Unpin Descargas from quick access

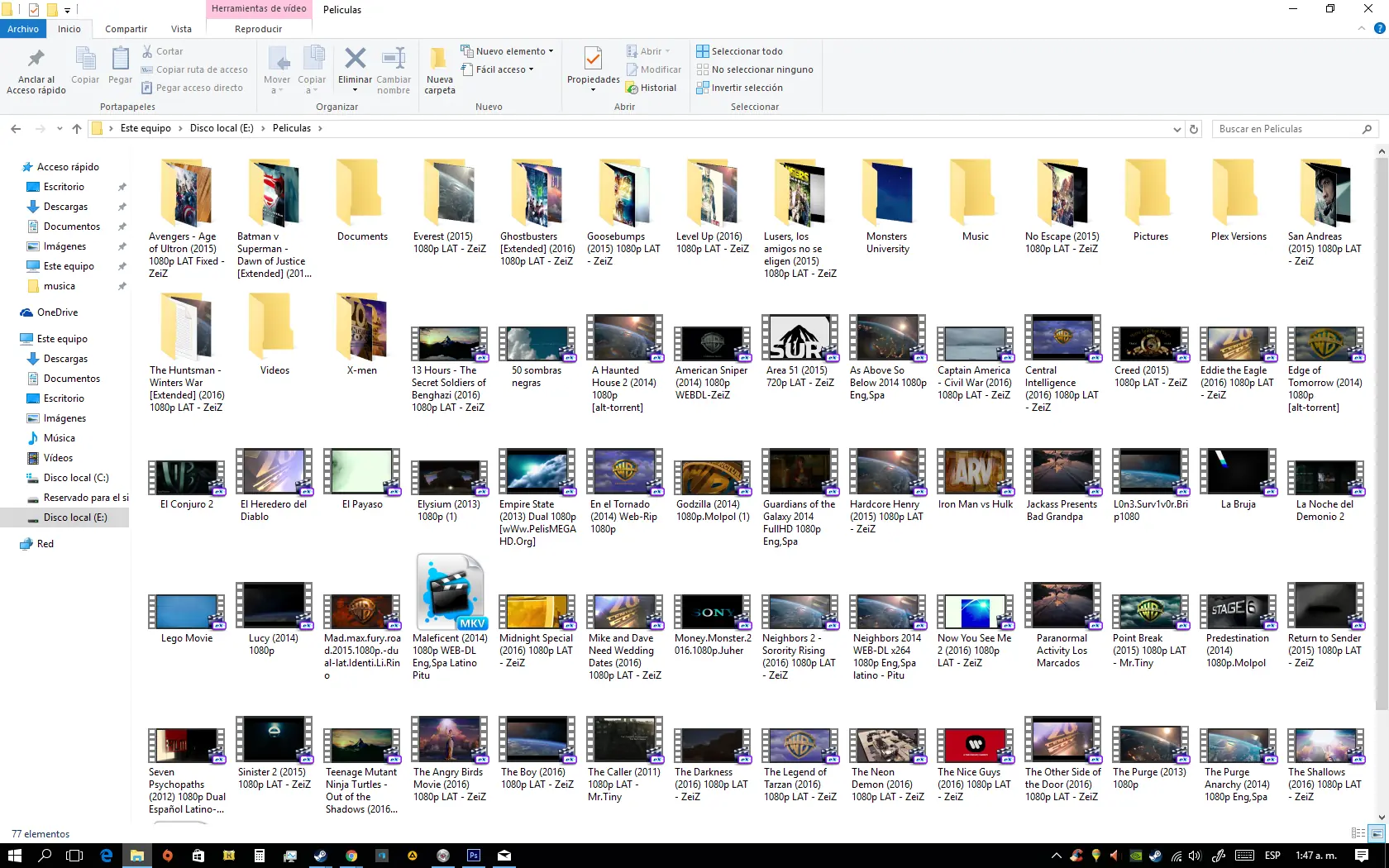pos(122,207)
